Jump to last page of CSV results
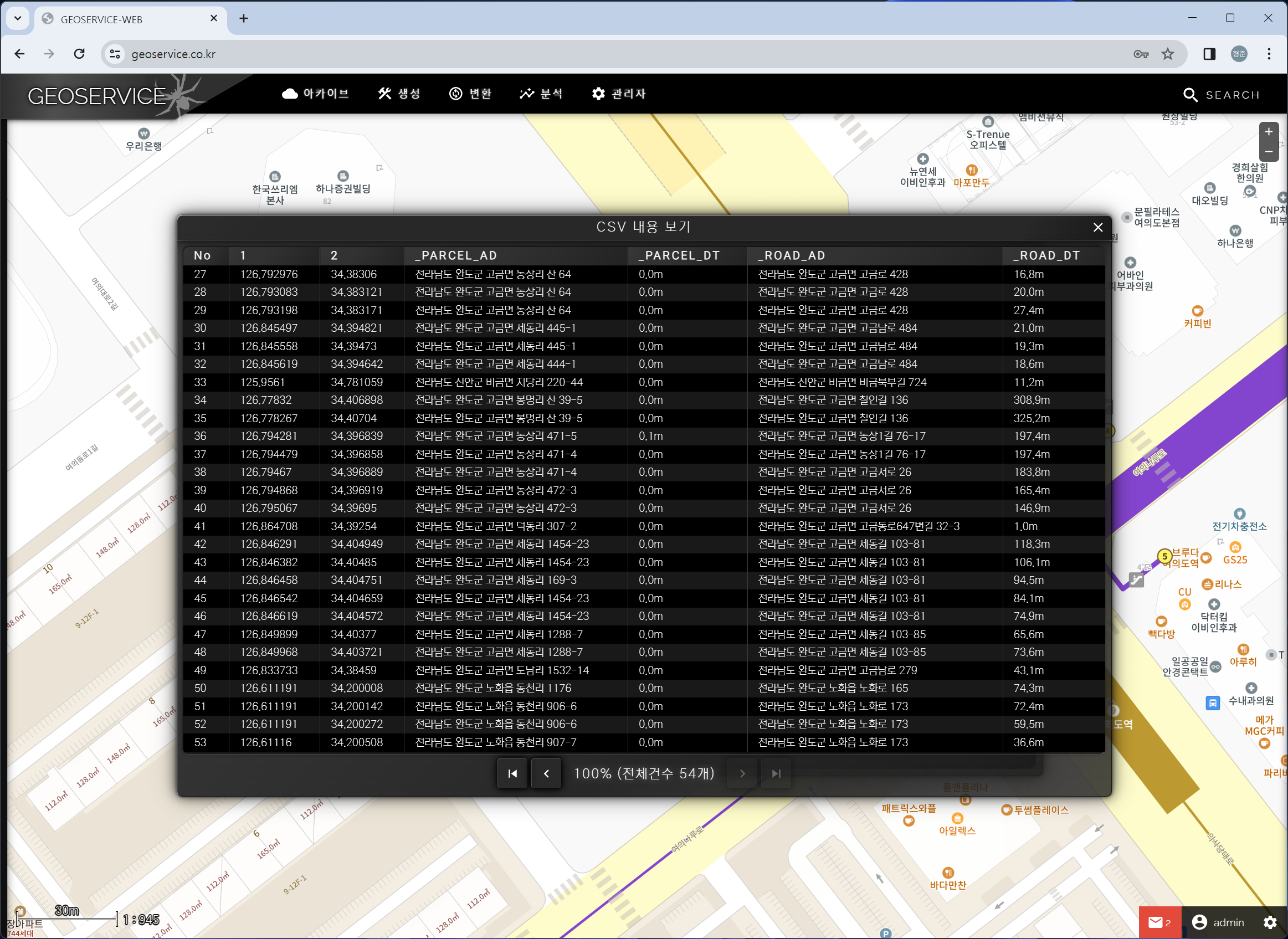1288x939 pixels. pyautogui.click(x=776, y=773)
